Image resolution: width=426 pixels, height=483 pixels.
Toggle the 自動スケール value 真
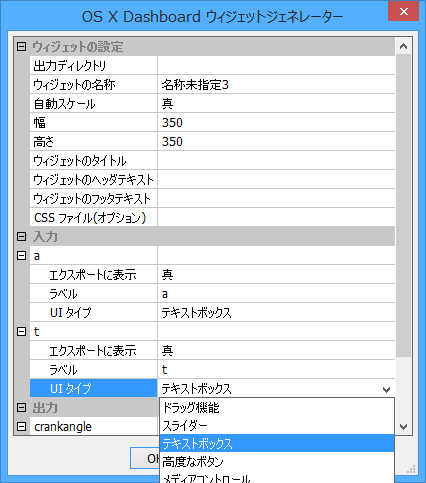(276, 103)
